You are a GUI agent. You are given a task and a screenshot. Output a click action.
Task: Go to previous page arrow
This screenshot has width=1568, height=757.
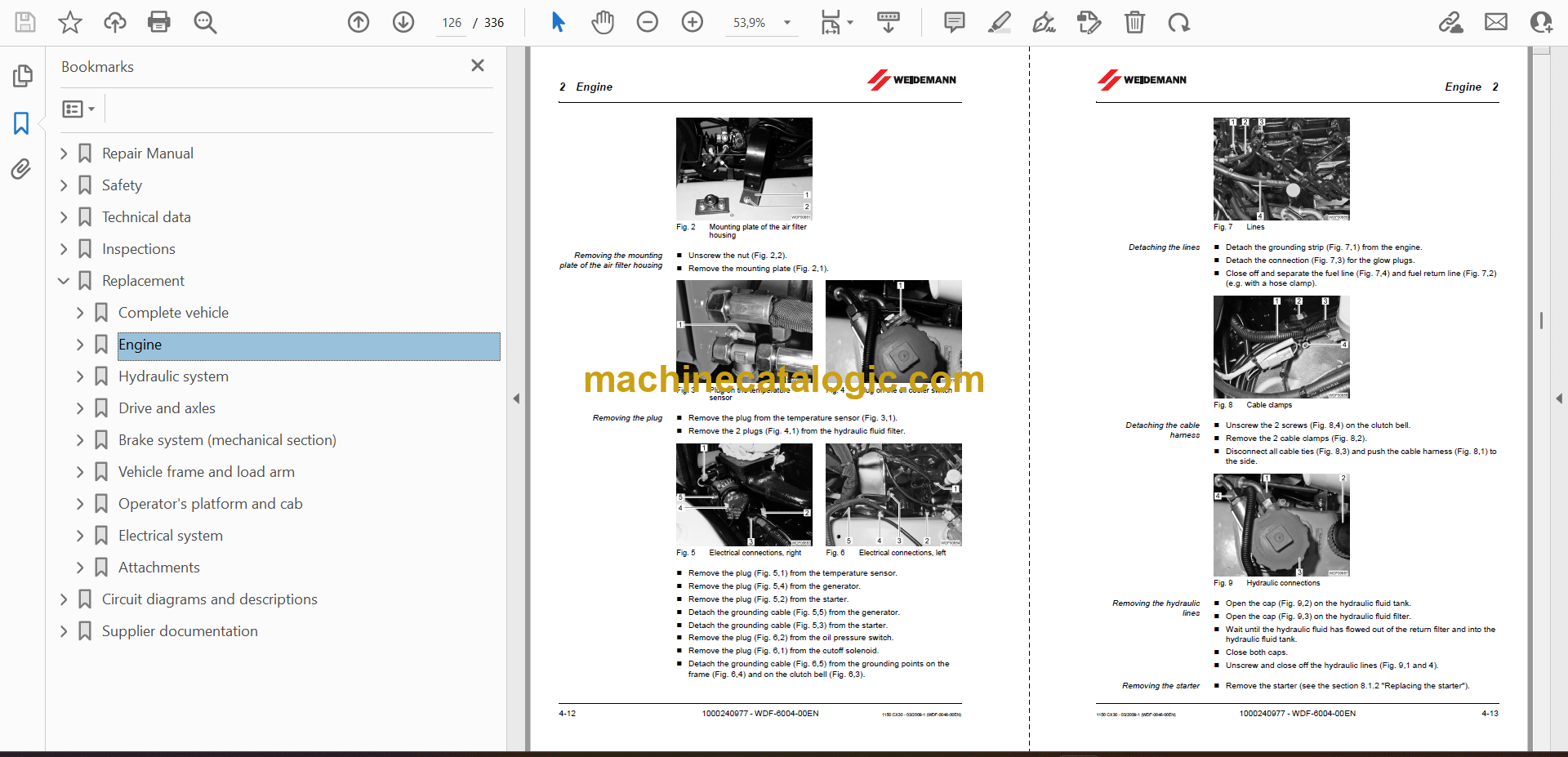(359, 22)
